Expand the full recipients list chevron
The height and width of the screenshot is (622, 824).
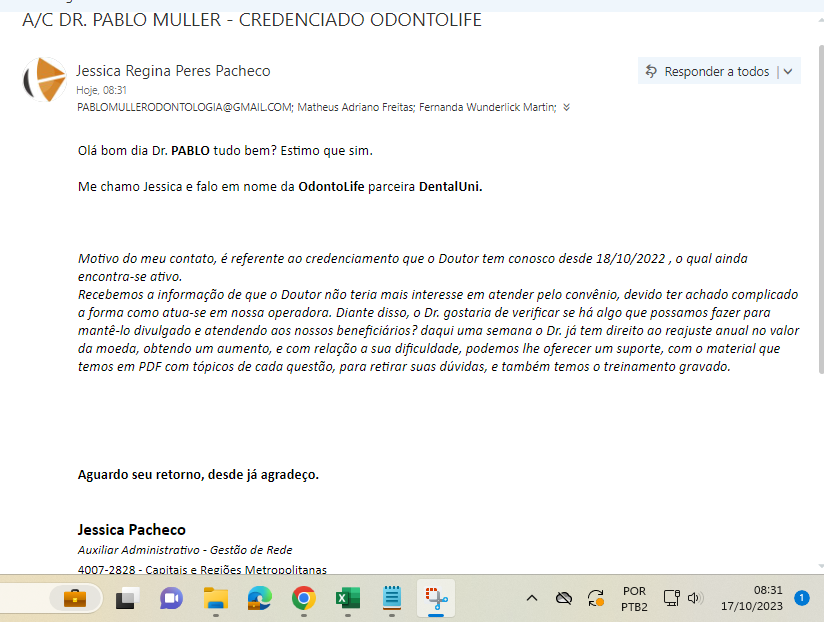(x=566, y=107)
